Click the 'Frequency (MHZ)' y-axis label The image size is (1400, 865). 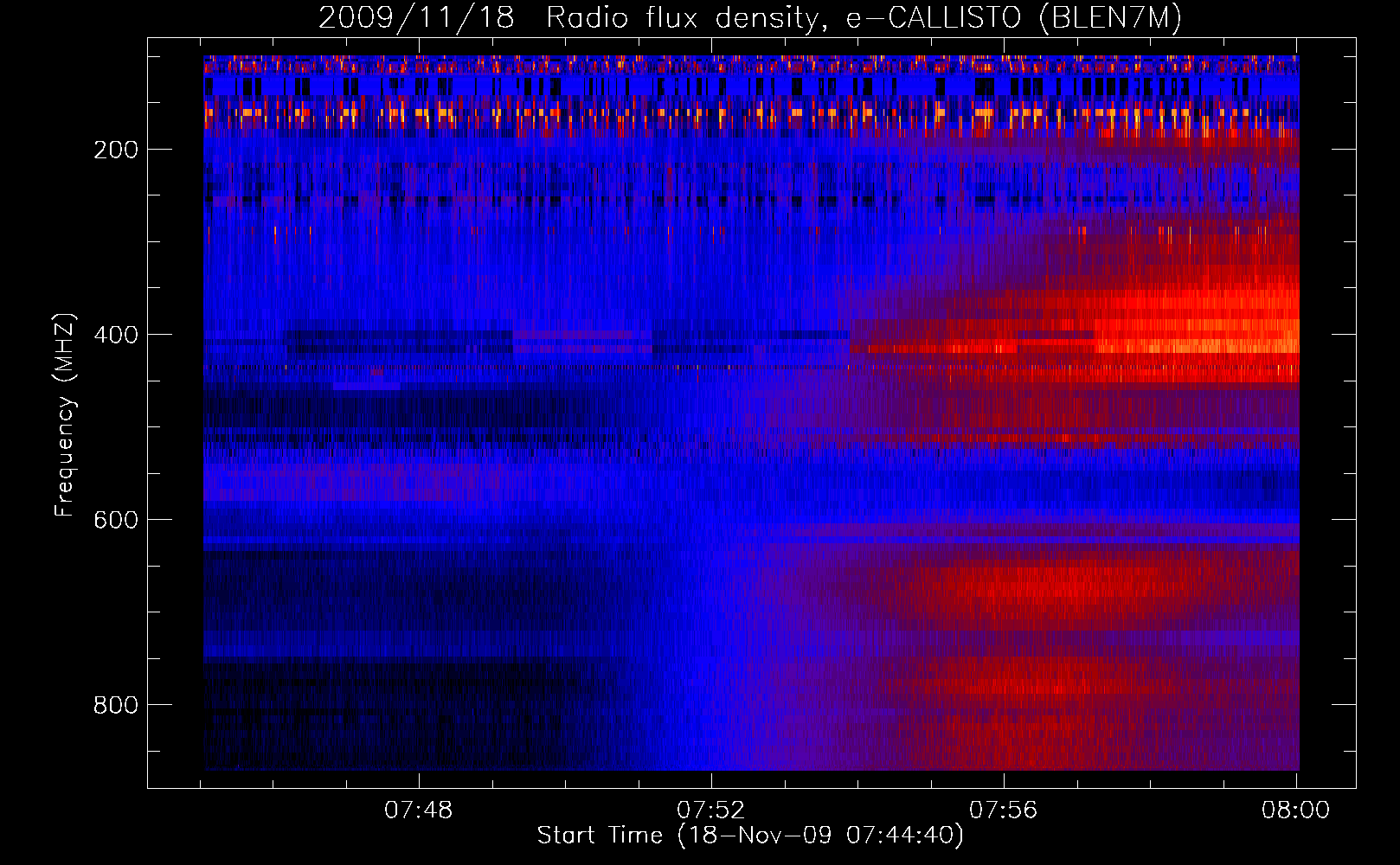click(66, 414)
